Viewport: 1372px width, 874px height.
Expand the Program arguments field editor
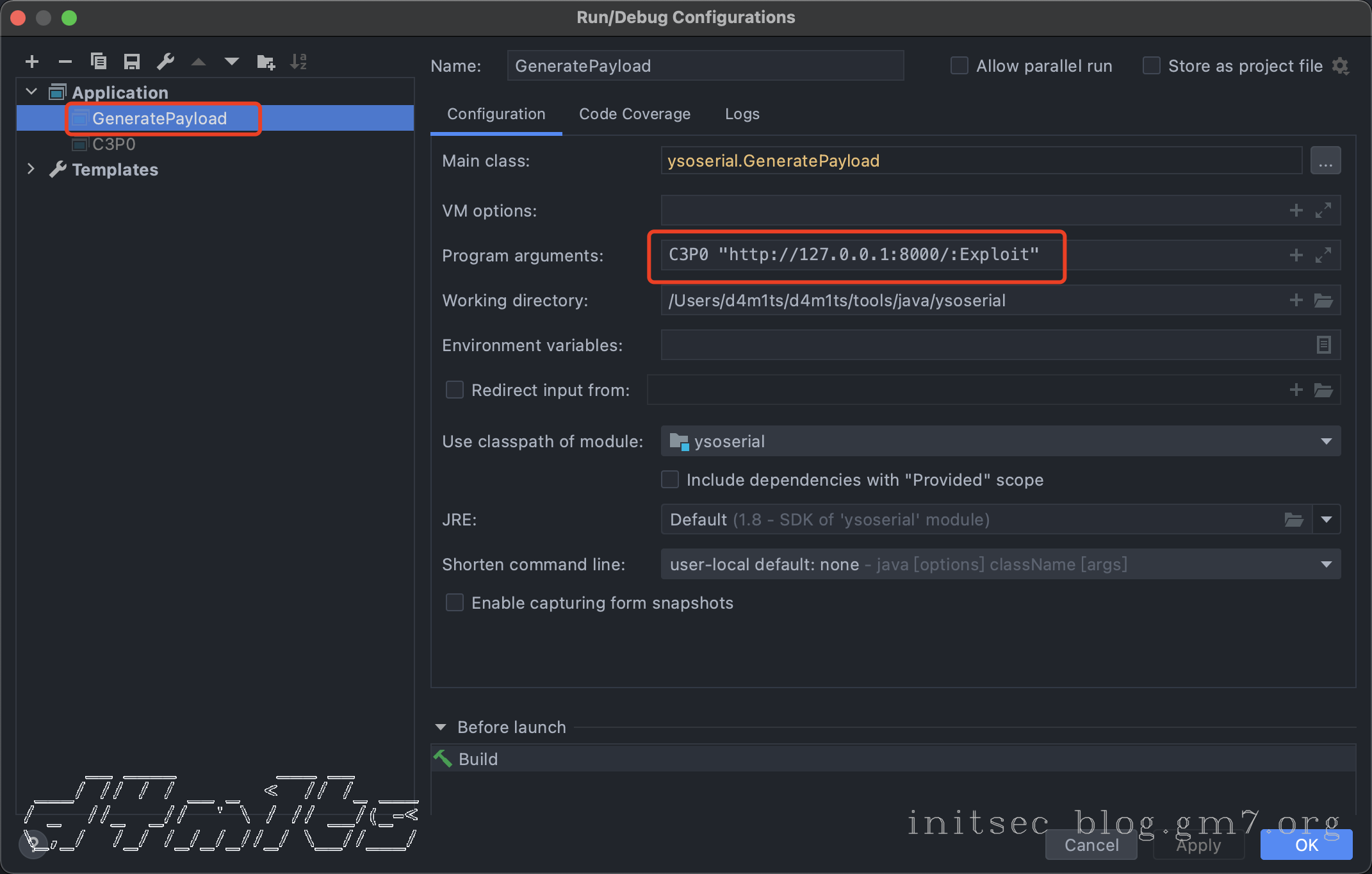tap(1323, 256)
